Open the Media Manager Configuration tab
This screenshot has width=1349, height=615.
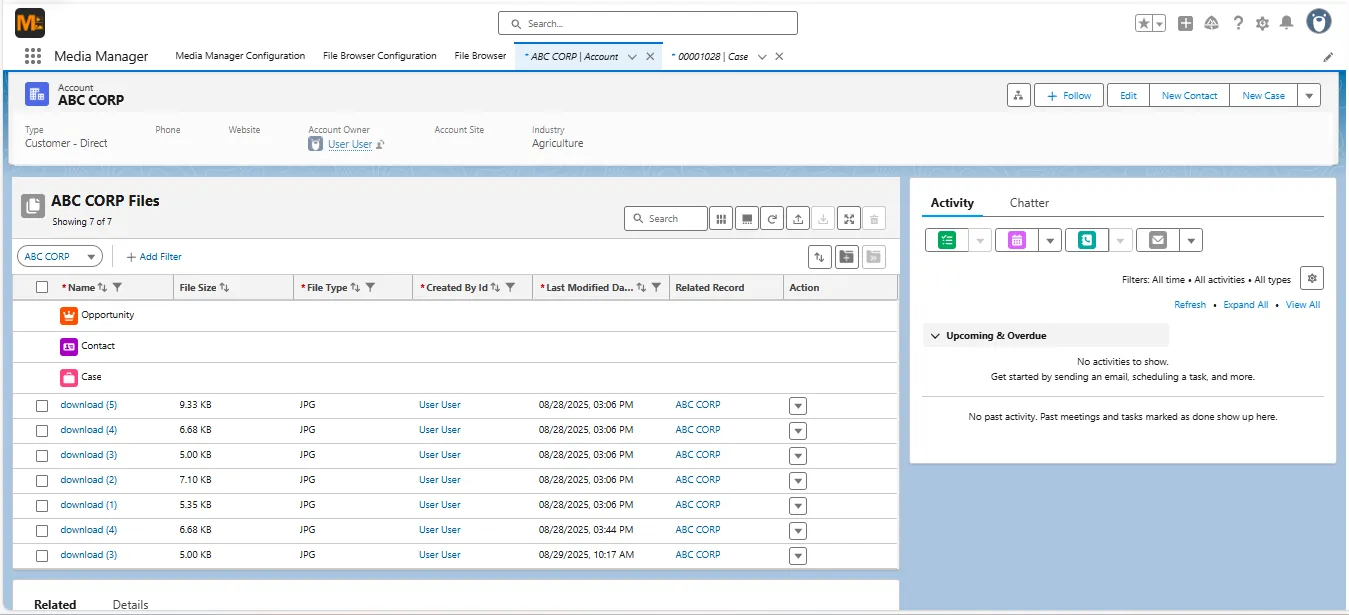pos(240,56)
